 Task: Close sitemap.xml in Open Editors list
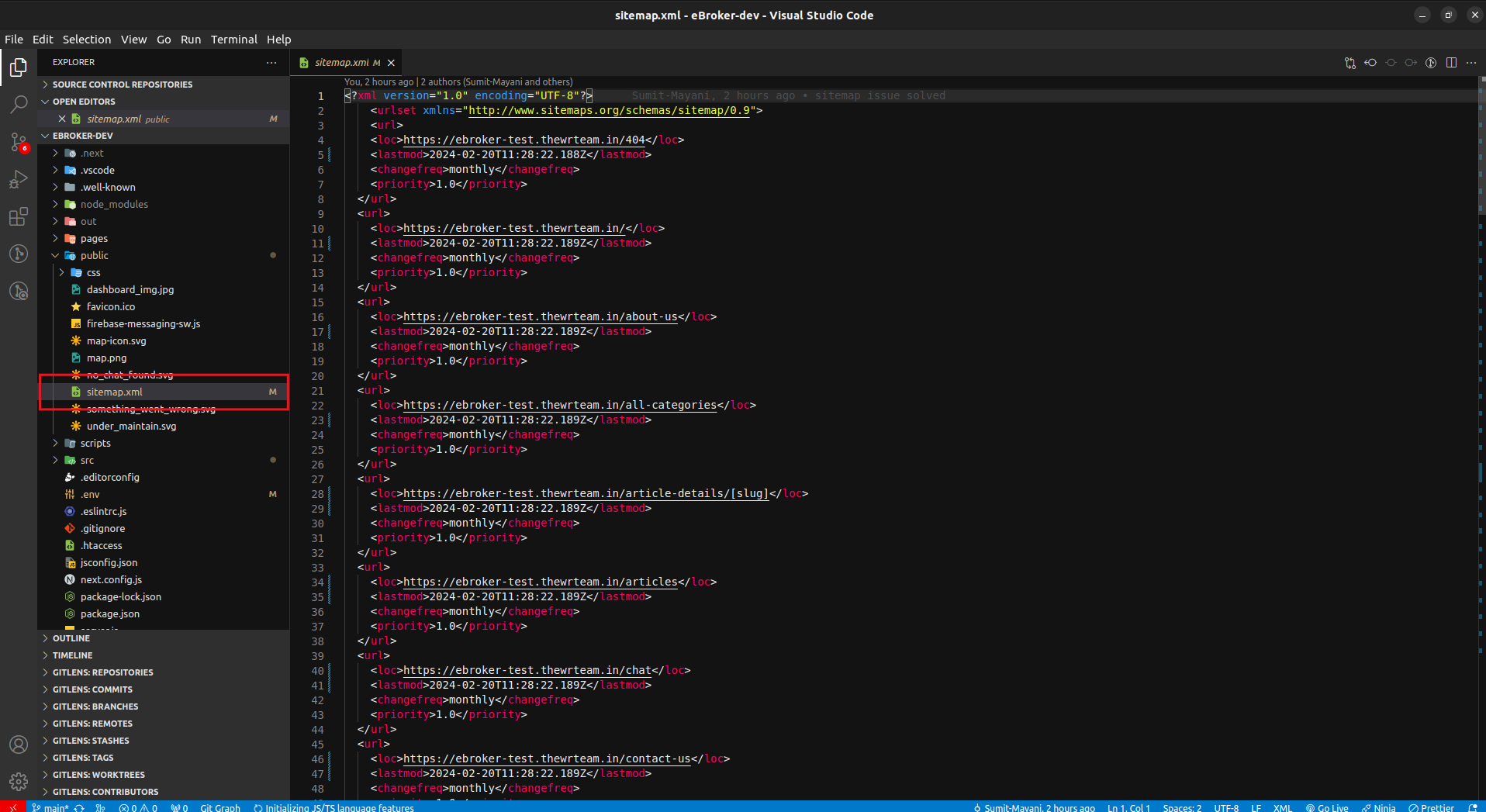point(62,119)
